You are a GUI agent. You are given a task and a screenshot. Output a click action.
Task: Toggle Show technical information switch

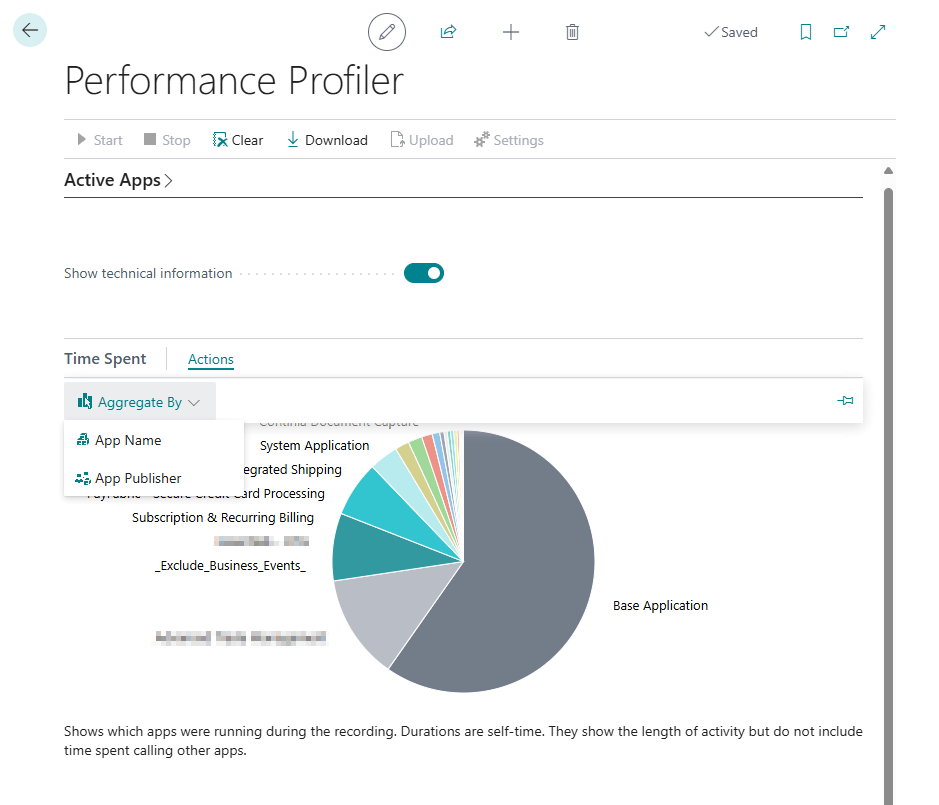pos(423,273)
